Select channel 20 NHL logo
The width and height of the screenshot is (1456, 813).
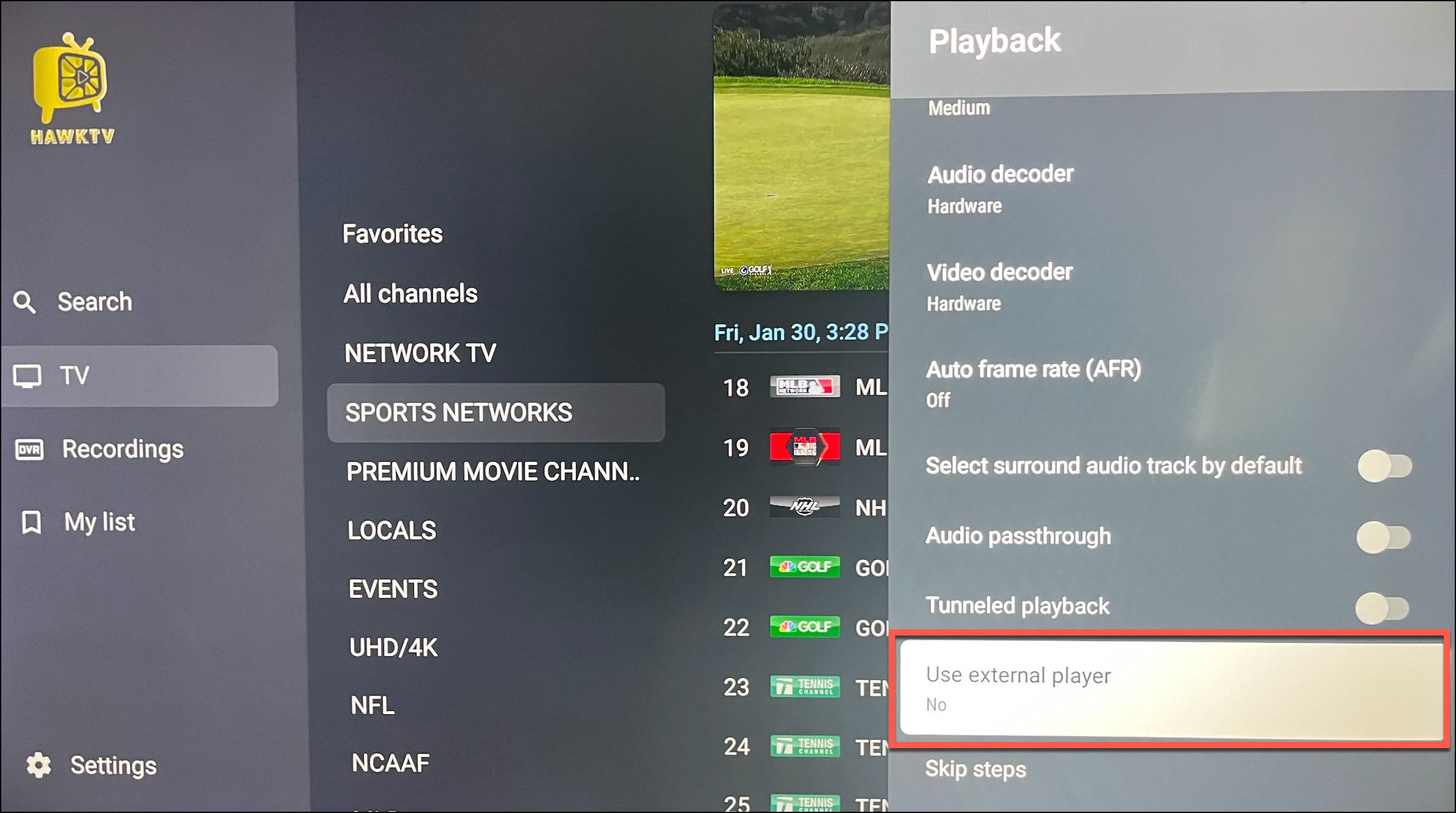[x=805, y=507]
